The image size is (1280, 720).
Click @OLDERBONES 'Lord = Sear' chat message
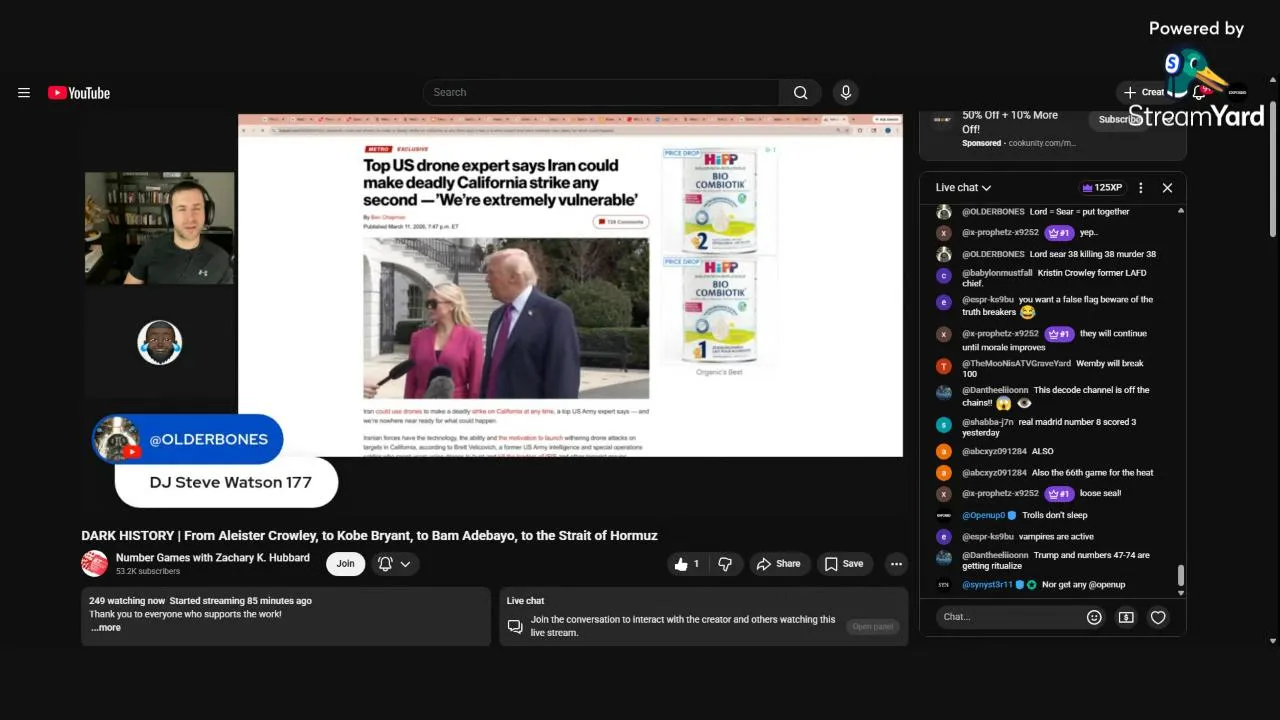pos(1045,212)
